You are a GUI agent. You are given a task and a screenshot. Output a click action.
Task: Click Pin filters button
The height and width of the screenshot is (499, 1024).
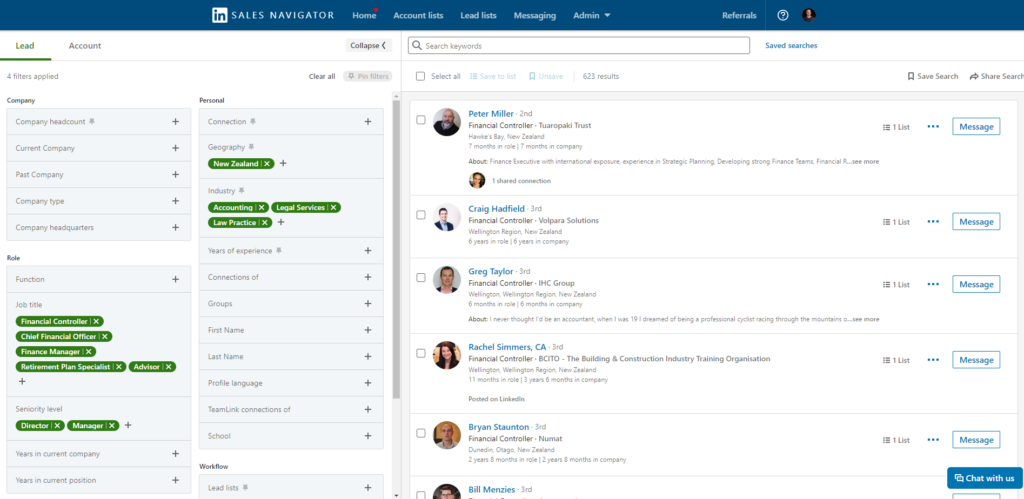tap(368, 76)
